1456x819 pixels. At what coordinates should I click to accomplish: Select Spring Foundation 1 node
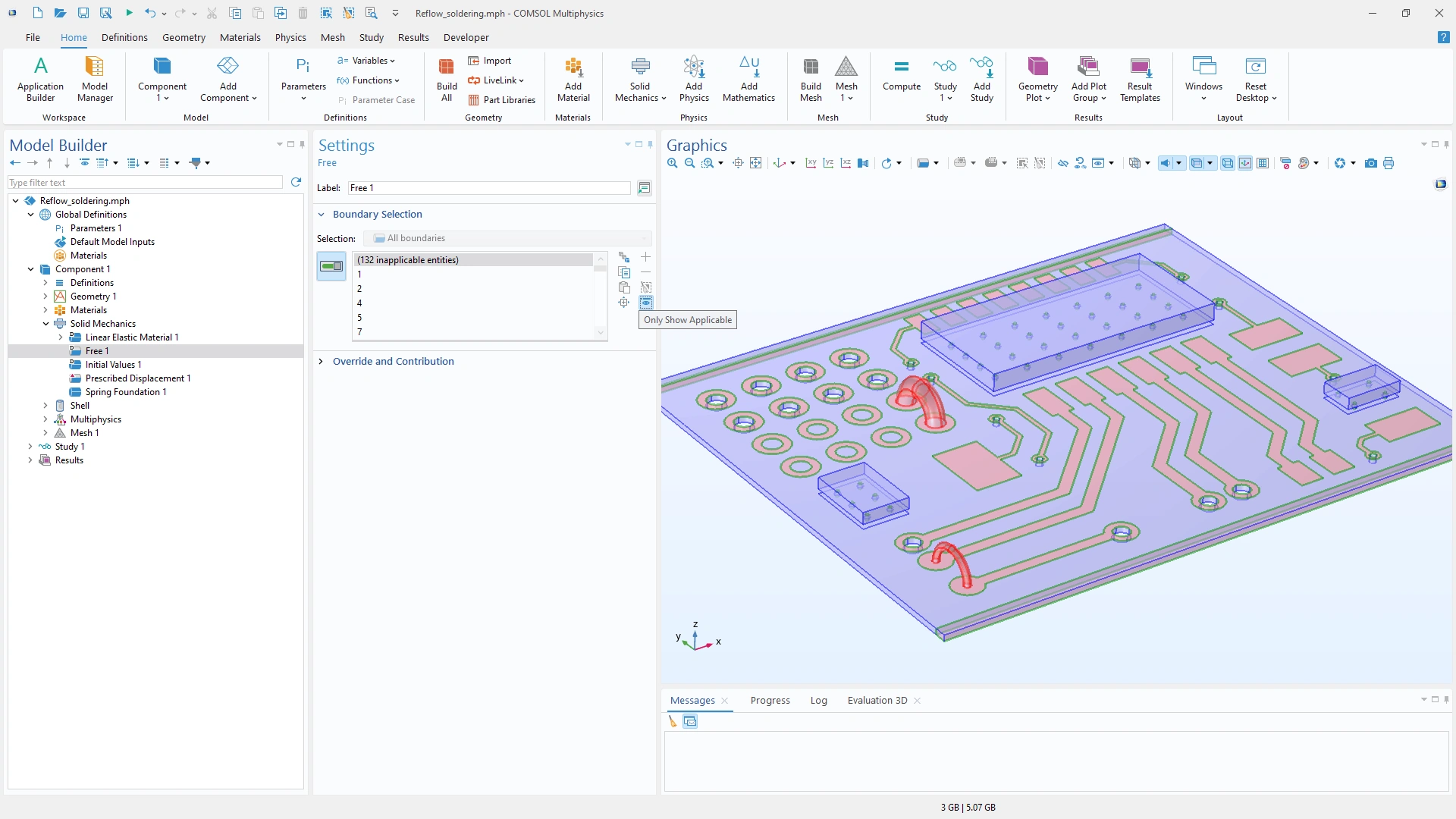coord(125,392)
